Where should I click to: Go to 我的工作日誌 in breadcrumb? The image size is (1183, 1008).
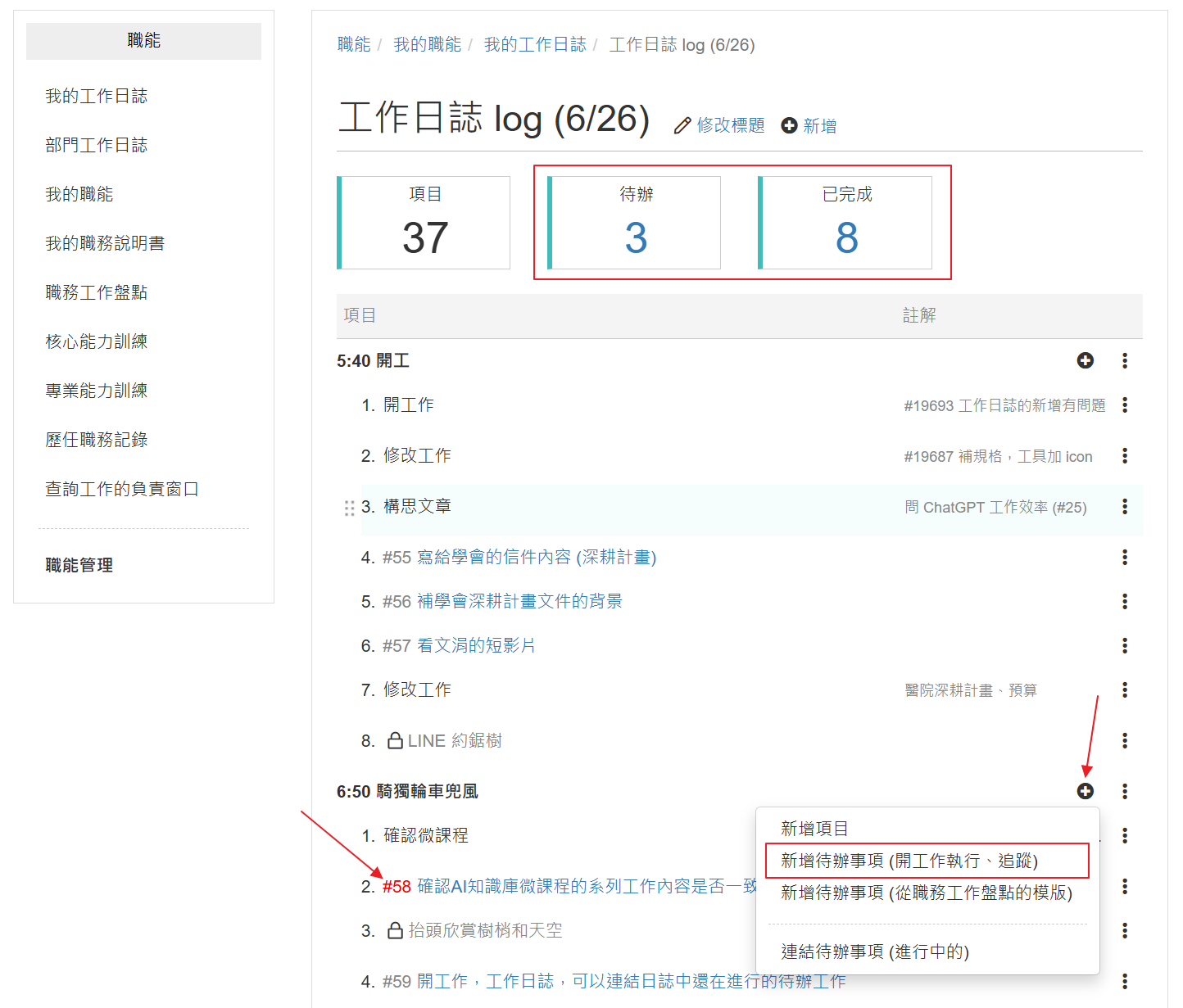pyautogui.click(x=534, y=45)
